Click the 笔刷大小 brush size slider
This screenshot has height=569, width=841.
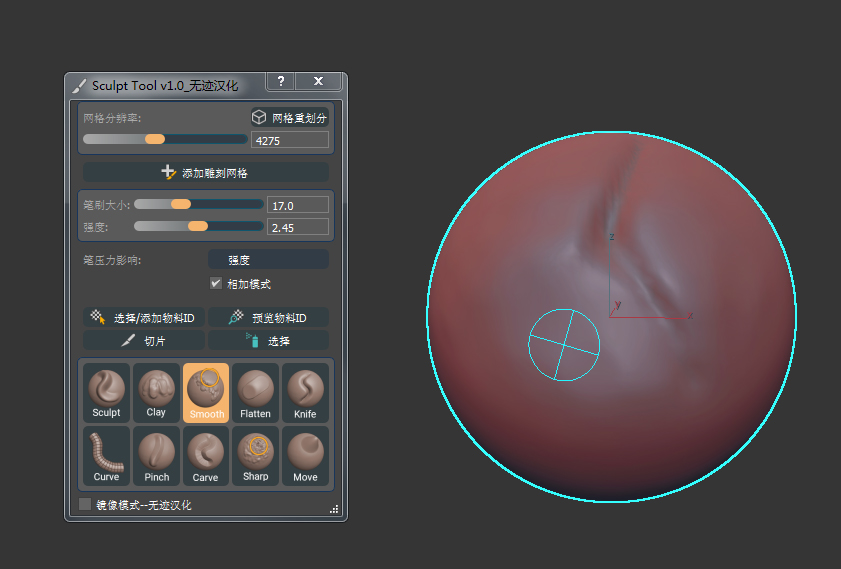(198, 204)
